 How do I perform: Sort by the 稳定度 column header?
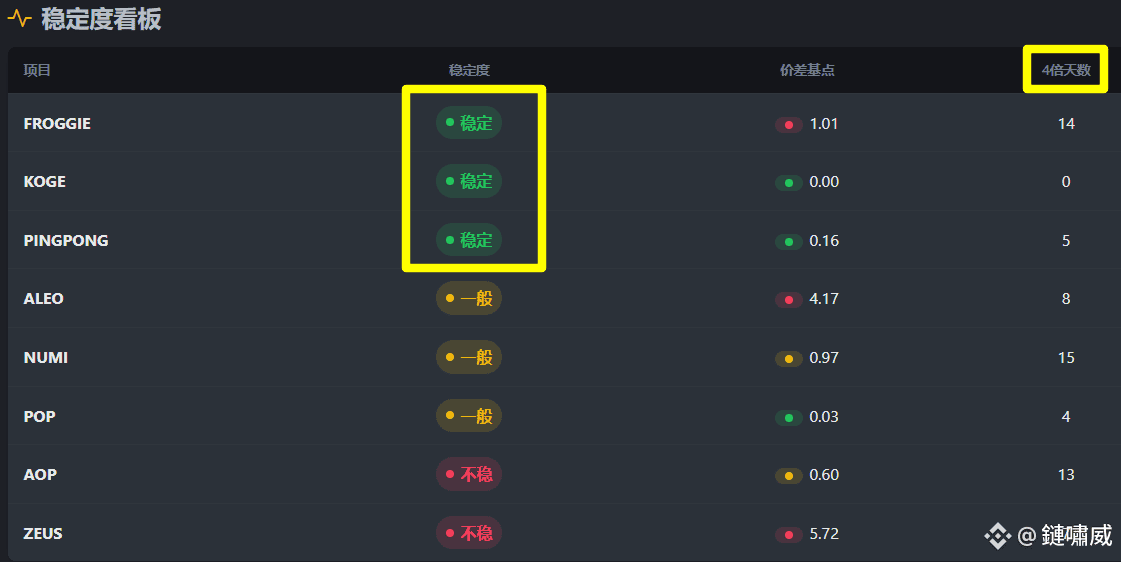tap(469, 70)
